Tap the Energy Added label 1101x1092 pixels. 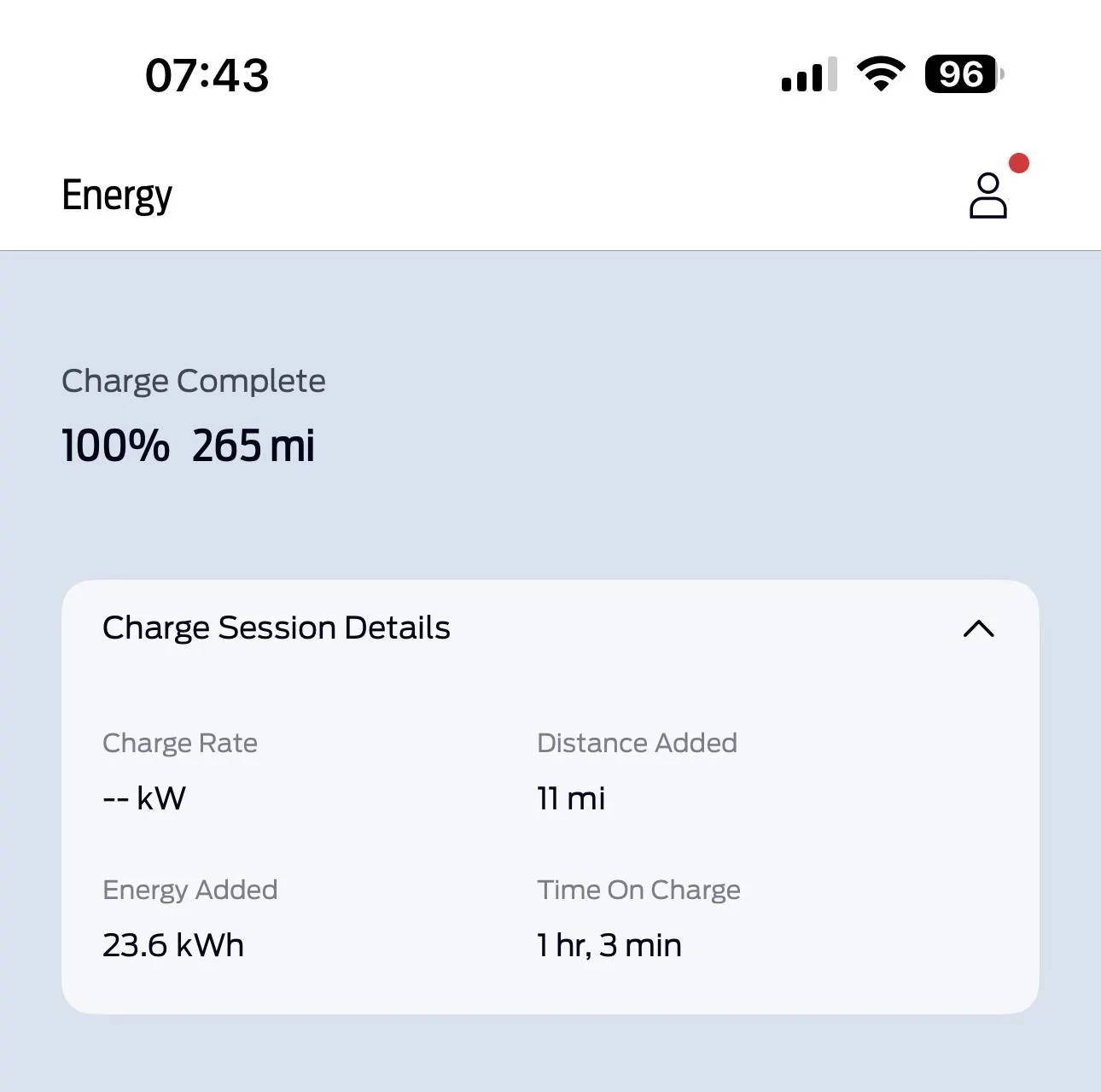189,890
